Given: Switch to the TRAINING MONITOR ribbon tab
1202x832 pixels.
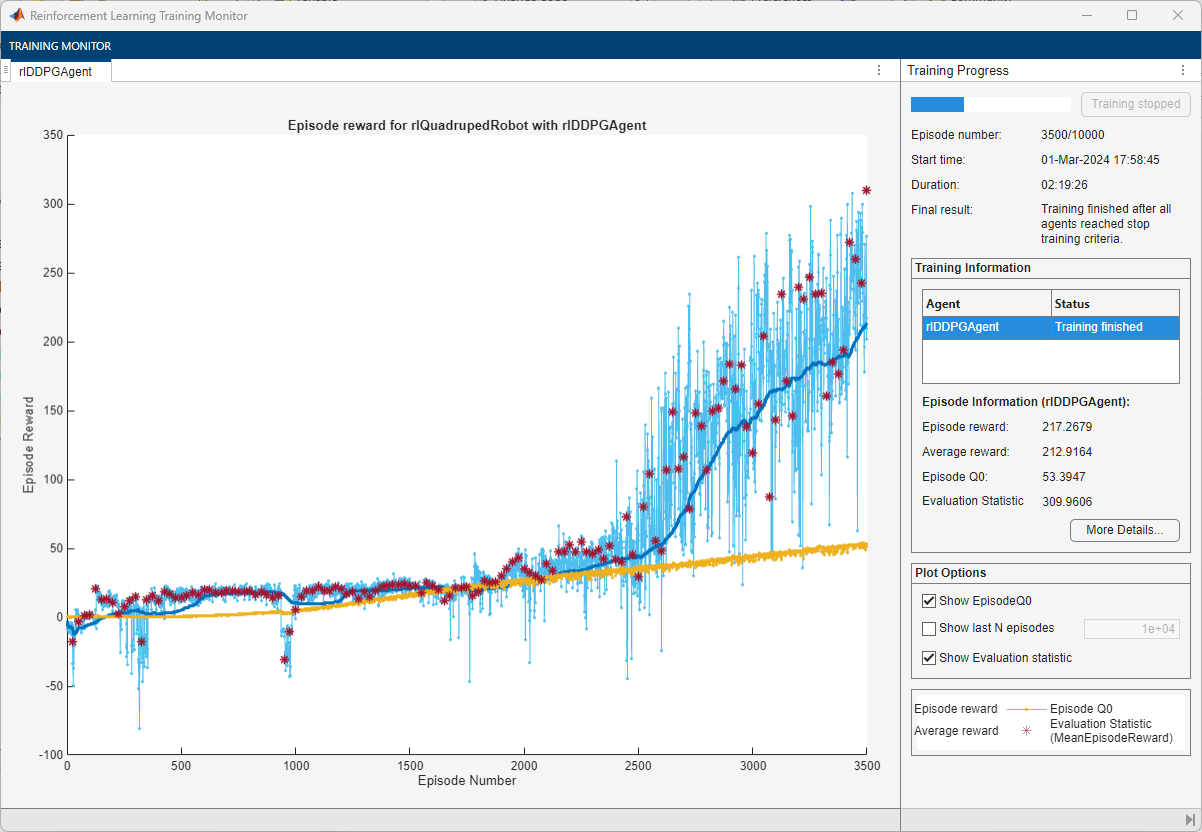Looking at the screenshot, I should [x=60, y=46].
